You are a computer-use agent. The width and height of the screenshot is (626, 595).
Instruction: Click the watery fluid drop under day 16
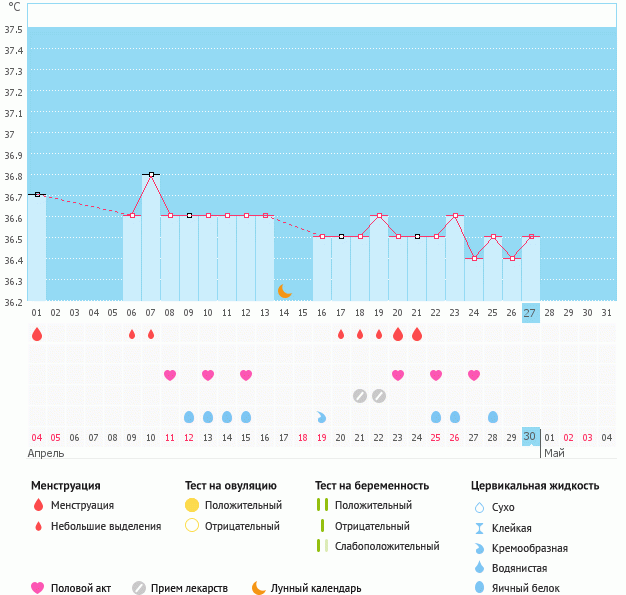[x=322, y=416]
